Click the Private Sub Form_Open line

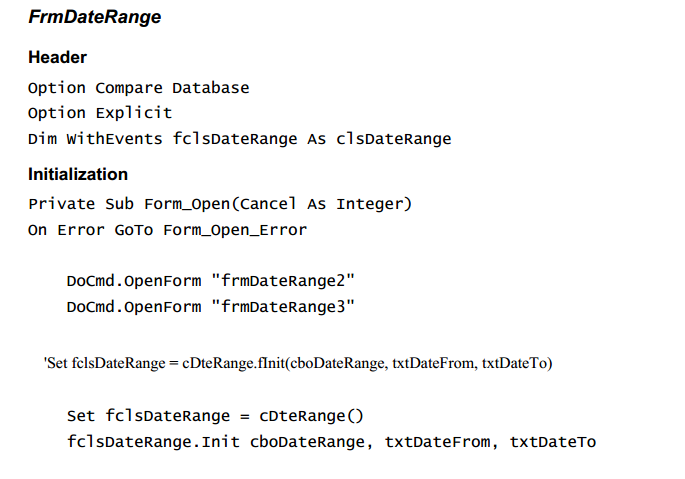point(220,204)
